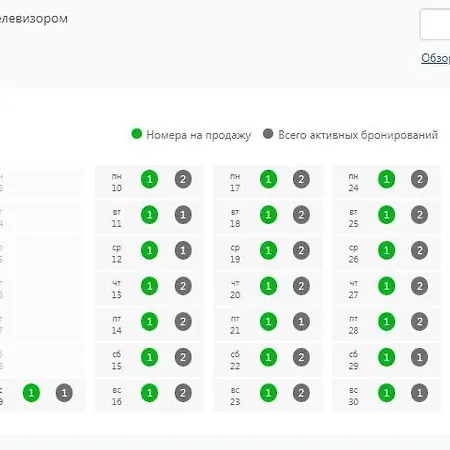This screenshot has height=450, width=450.
Task: Select green badge on Sunday 23
Action: 268,393
